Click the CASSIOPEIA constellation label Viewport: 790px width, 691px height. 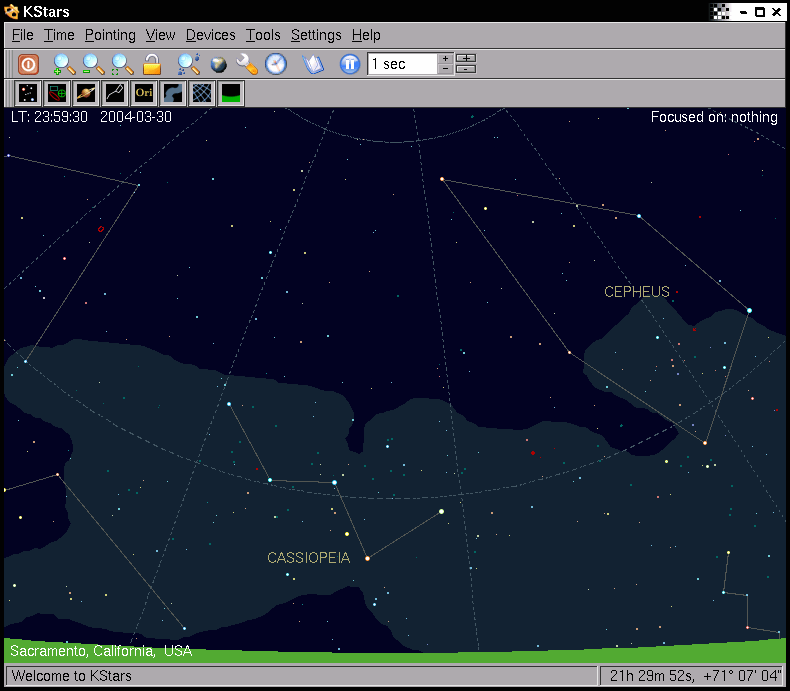(x=308, y=558)
